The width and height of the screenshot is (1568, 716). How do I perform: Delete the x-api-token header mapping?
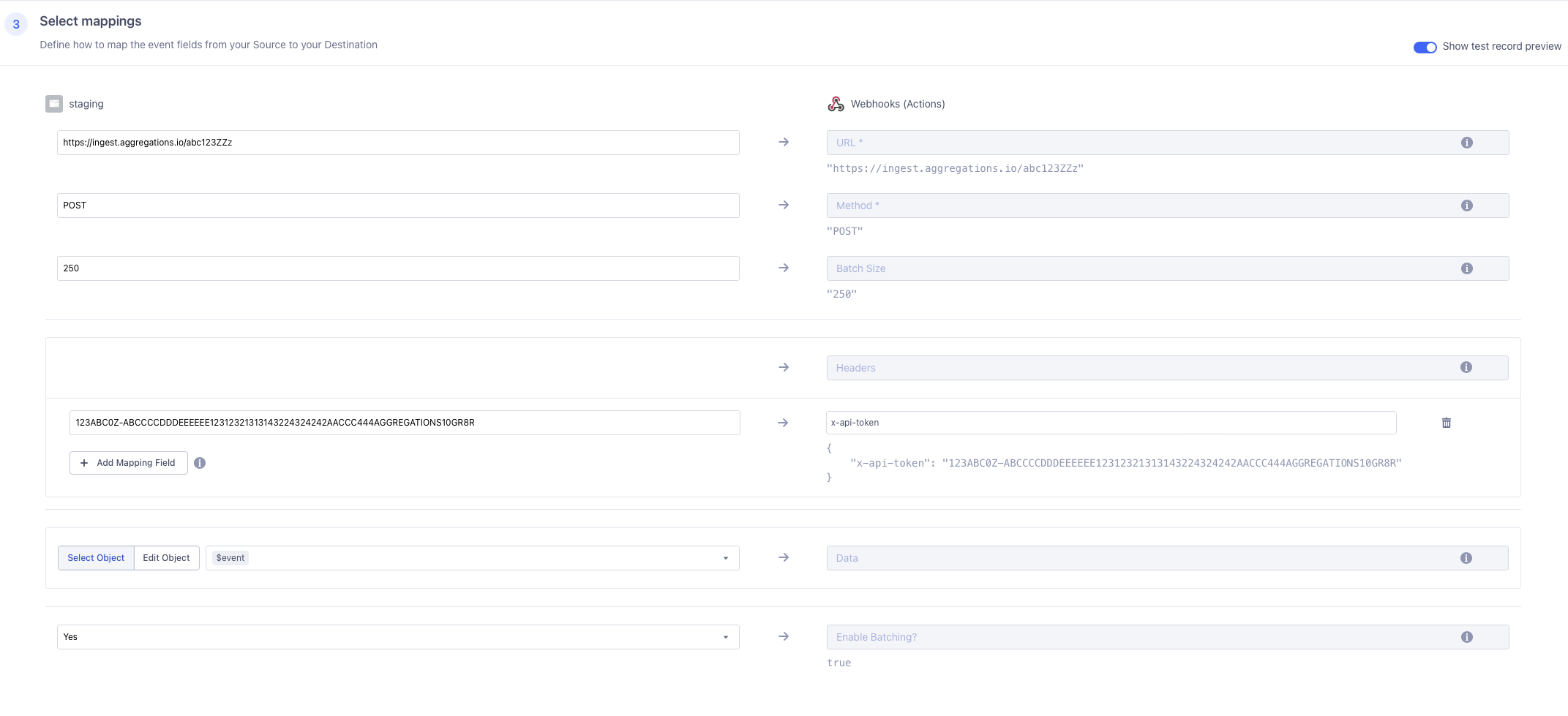pyautogui.click(x=1446, y=423)
